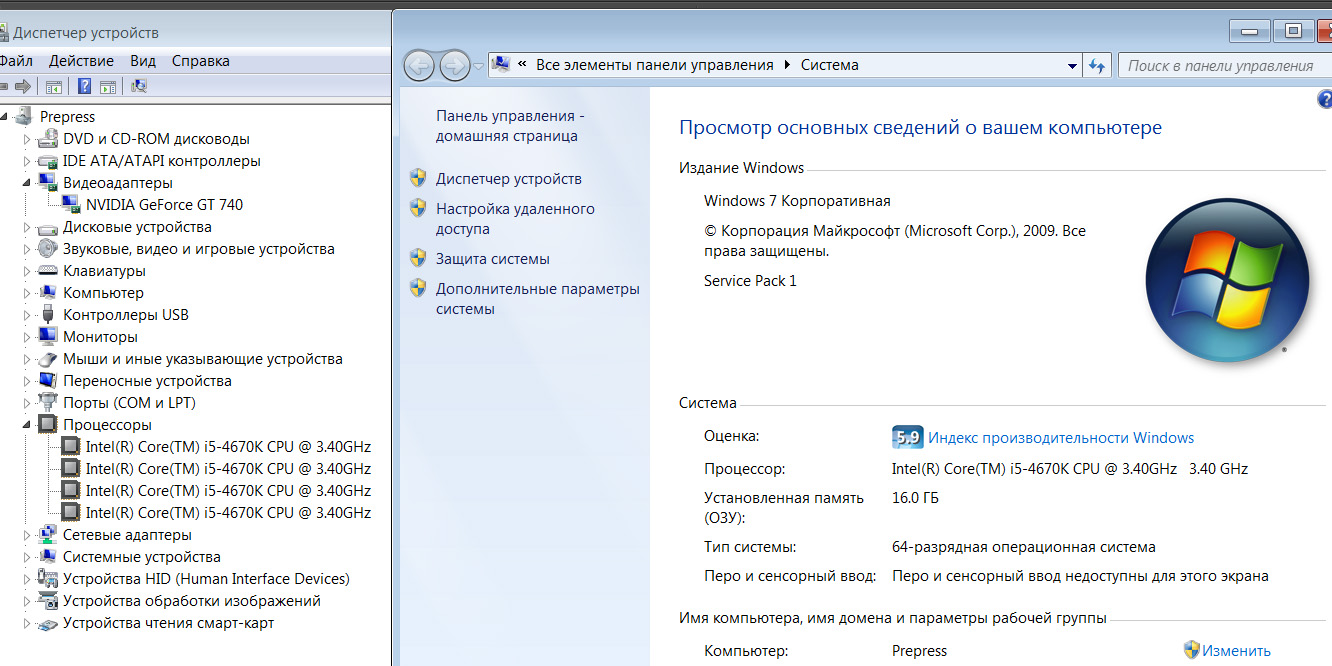Open the Действие menu
1332x666 pixels.
(x=81, y=61)
